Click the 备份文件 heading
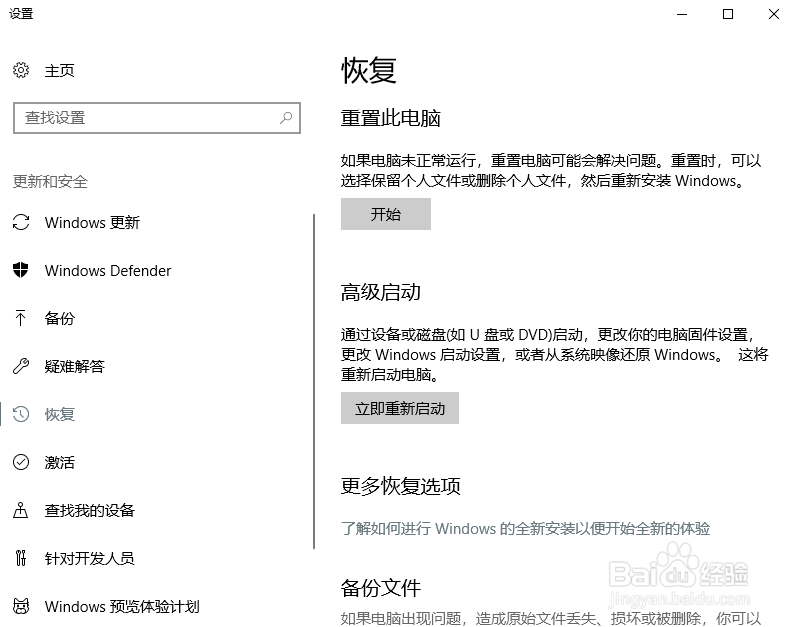Viewport: 794px width, 627px height. pos(381,588)
